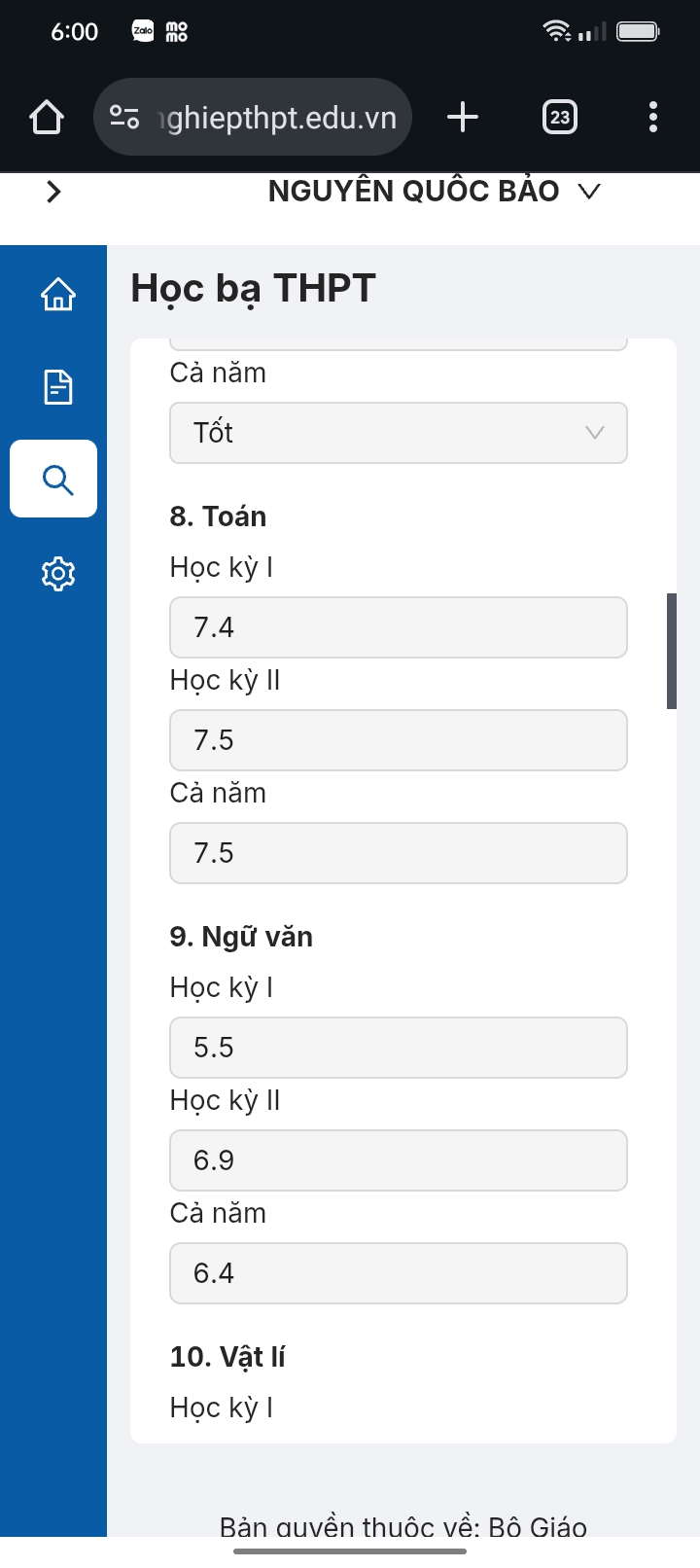Expand the NGUYỄN QUỐC BẢO user dropdown

[434, 192]
